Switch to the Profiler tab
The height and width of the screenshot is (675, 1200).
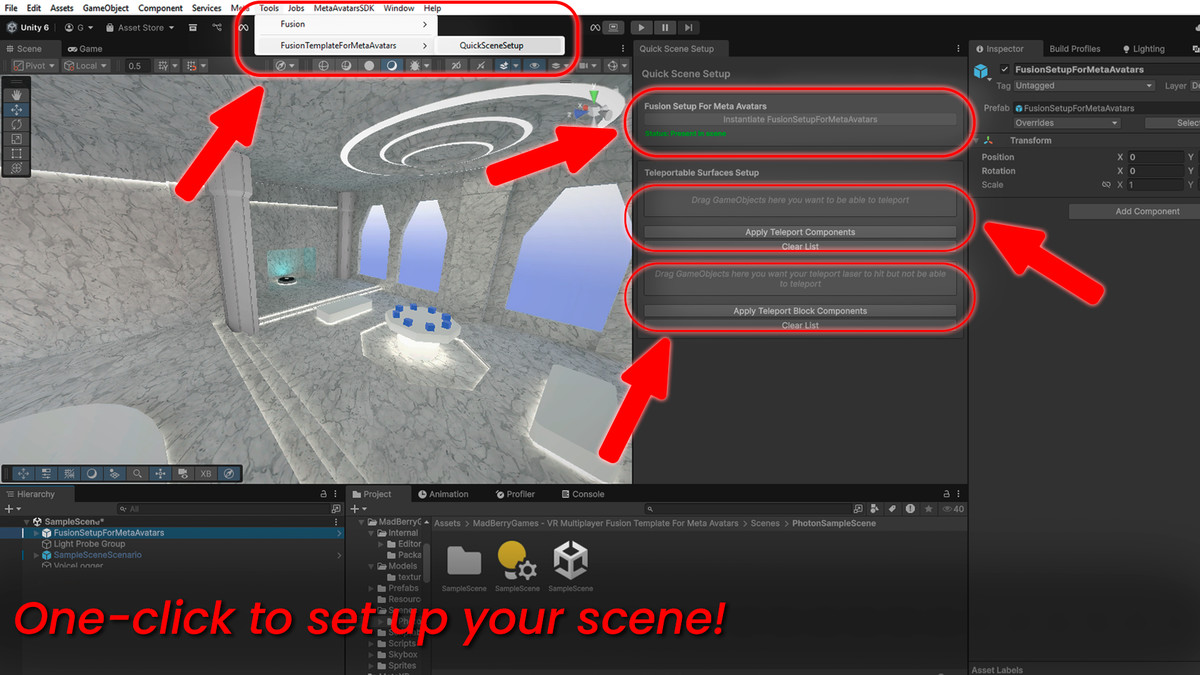514,494
